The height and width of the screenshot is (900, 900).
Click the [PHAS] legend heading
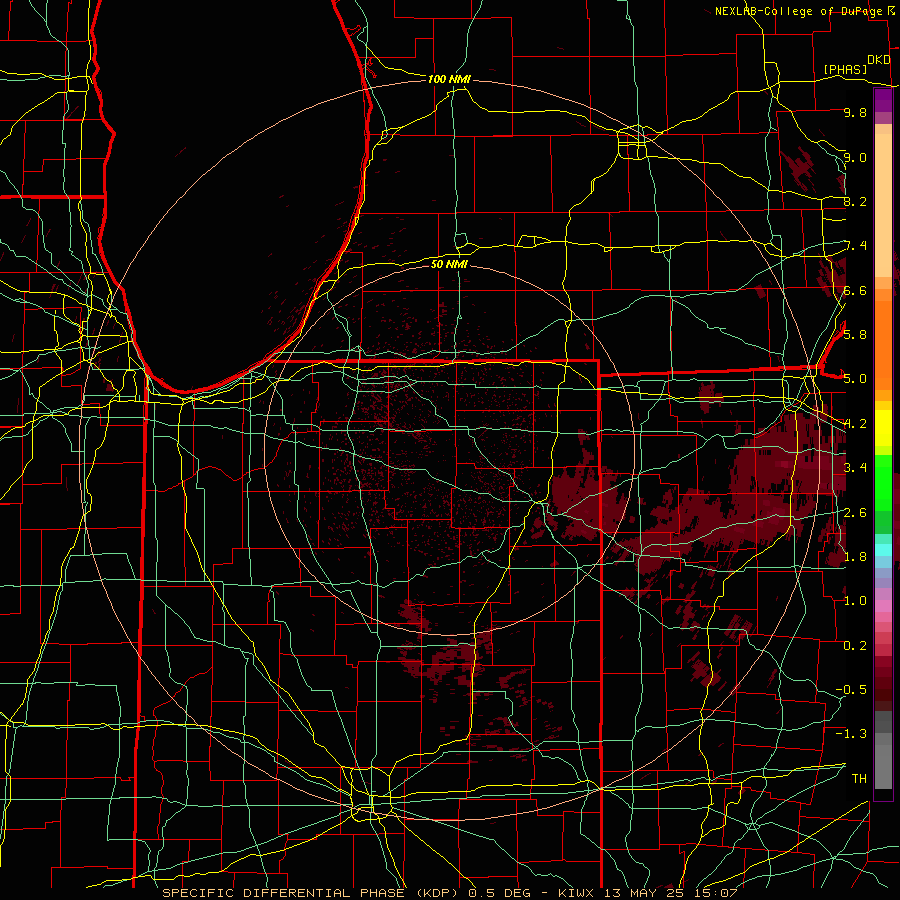(x=845, y=69)
